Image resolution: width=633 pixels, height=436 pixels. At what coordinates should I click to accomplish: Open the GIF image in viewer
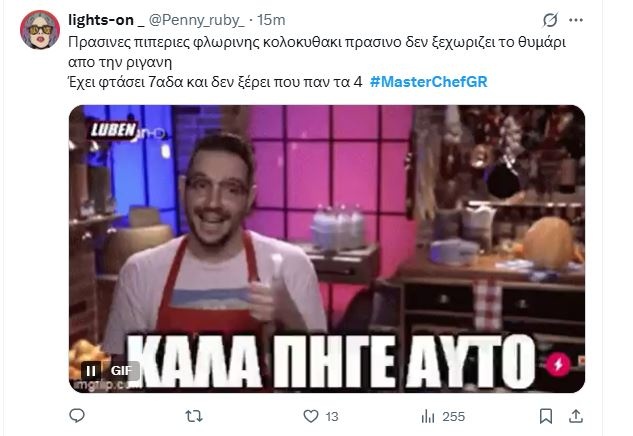coord(327,249)
